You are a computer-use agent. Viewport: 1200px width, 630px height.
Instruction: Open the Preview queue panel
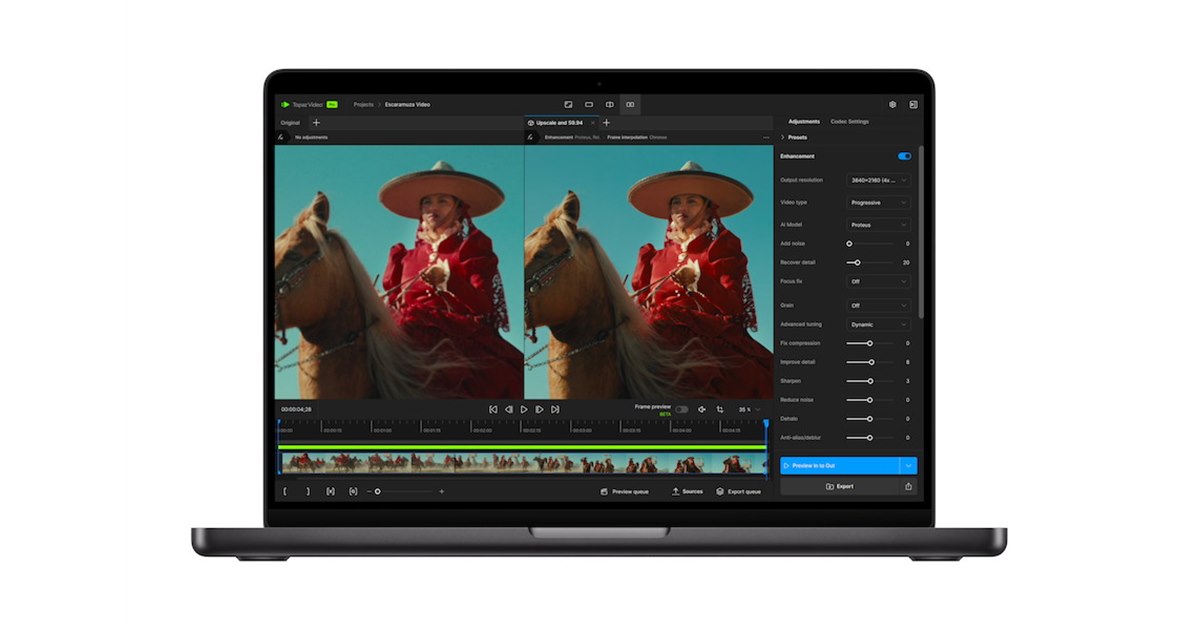coord(625,491)
